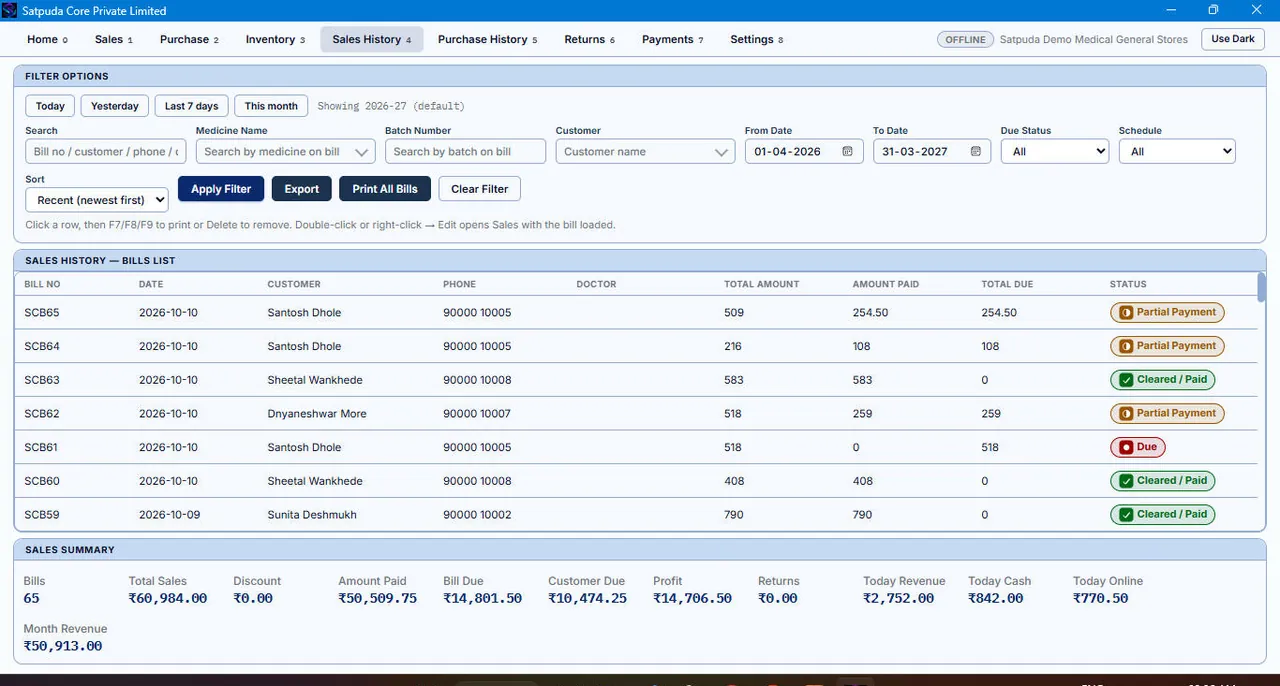Open the Sort order dropdown

click(x=97, y=200)
